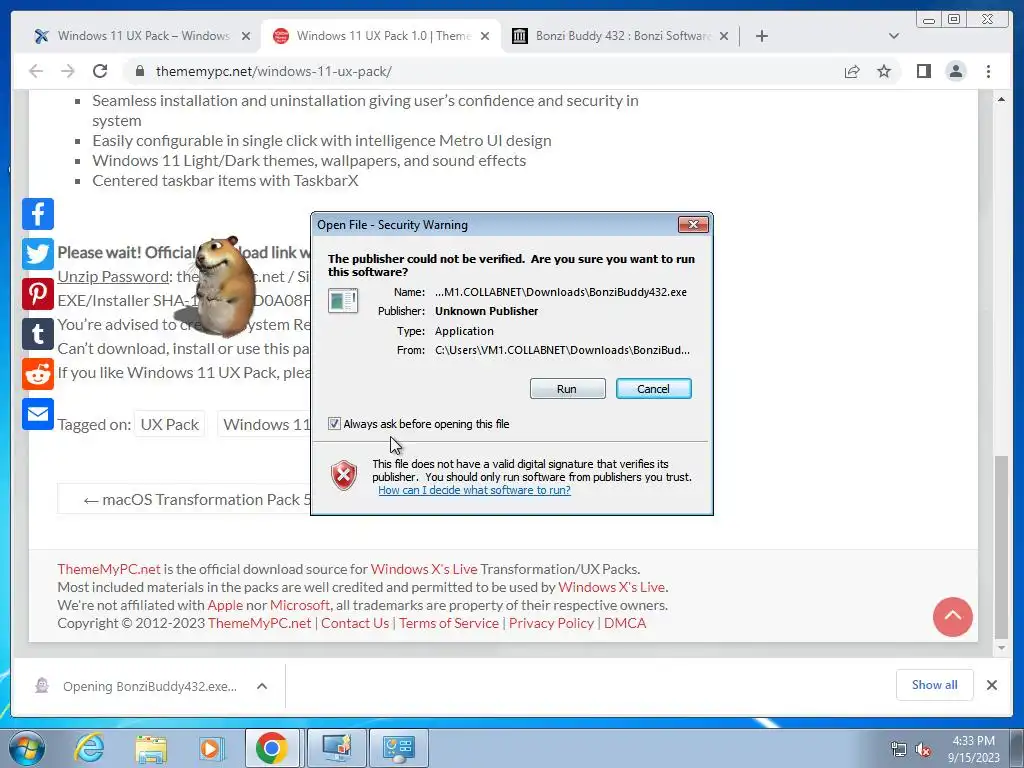Uncheck Always ask before opening this file
This screenshot has width=1024, height=768.
334,424
